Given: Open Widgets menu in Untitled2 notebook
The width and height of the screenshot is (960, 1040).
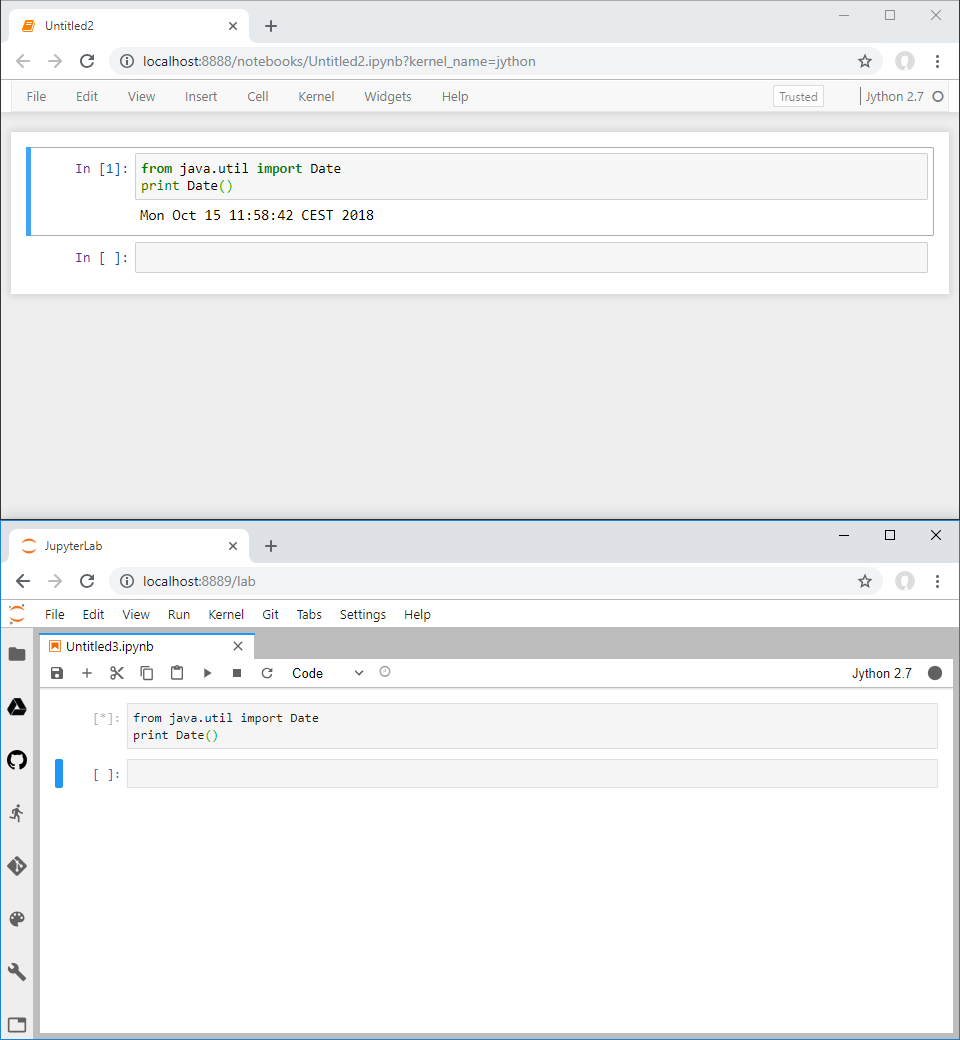Looking at the screenshot, I should tap(388, 97).
